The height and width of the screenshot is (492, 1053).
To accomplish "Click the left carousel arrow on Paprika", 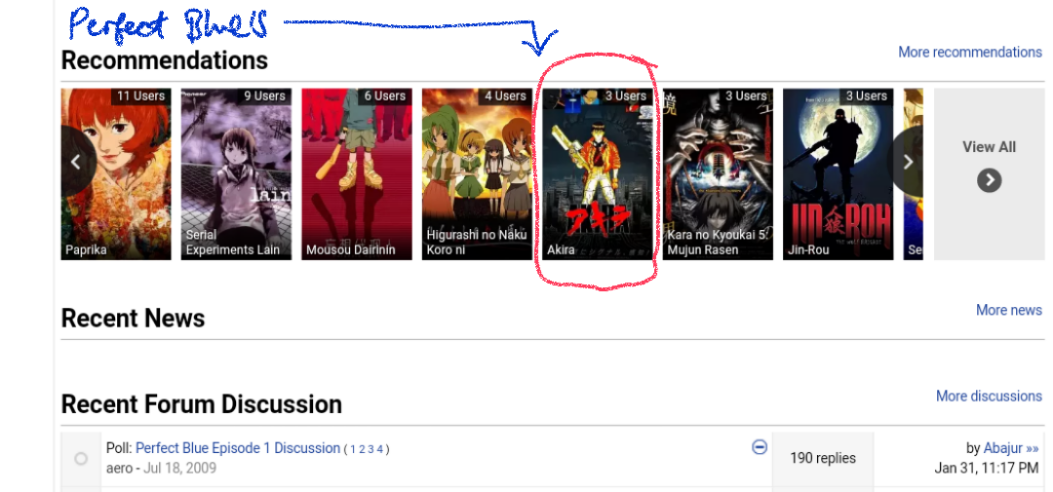I will click(x=77, y=162).
